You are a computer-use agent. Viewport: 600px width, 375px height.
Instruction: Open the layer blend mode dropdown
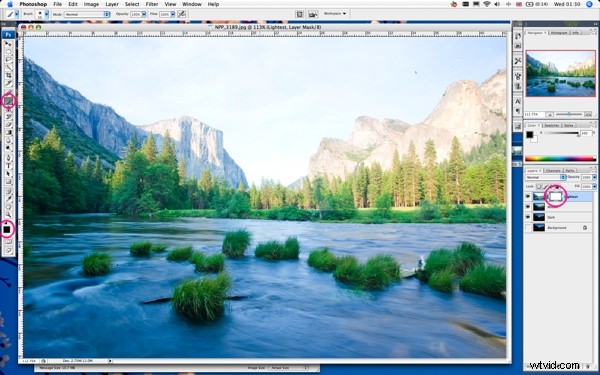click(x=546, y=178)
